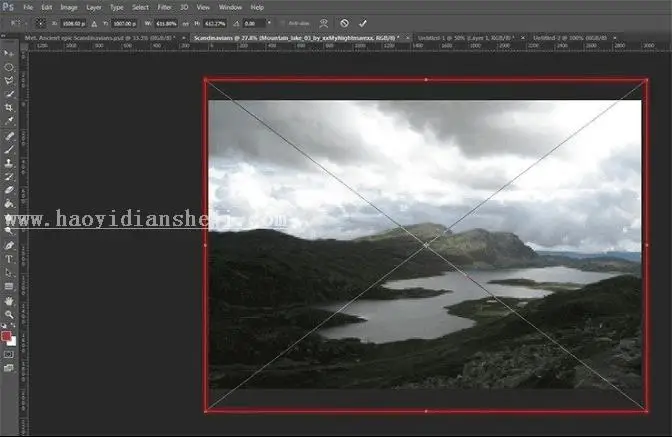
Task: Select the Hand tool
Action: click(9, 301)
